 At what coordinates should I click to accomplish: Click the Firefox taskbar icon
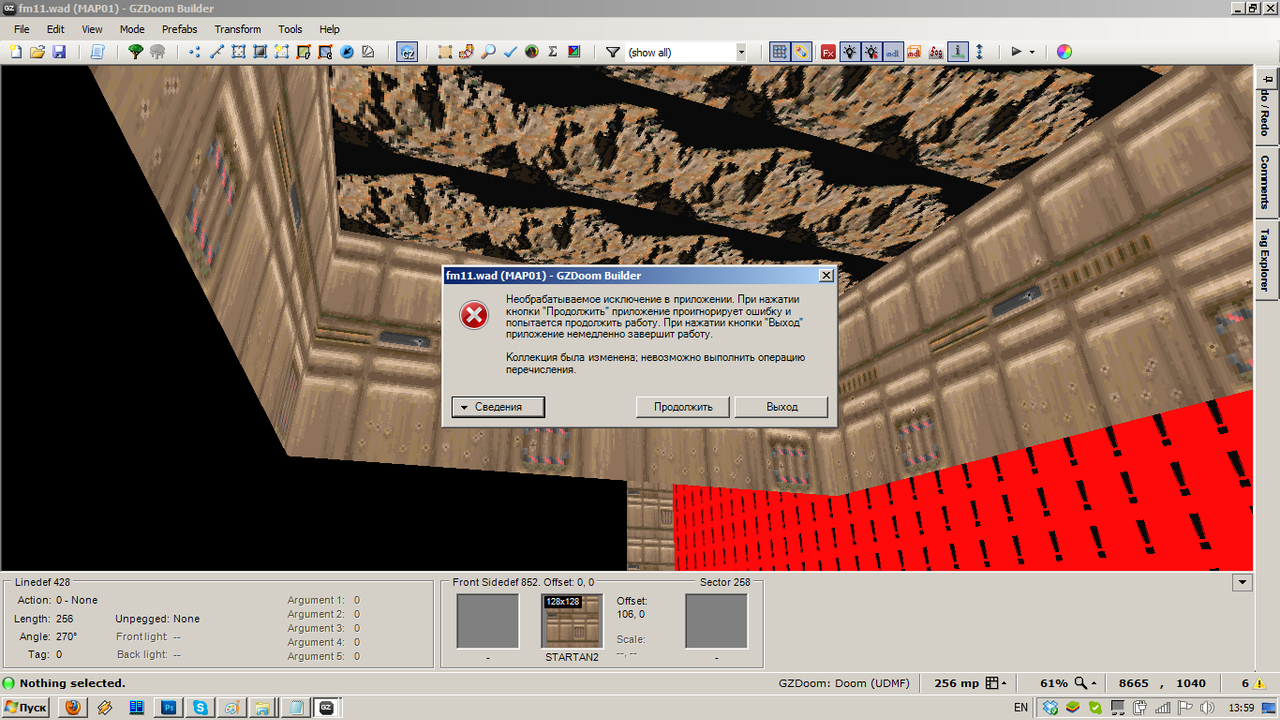pos(72,707)
